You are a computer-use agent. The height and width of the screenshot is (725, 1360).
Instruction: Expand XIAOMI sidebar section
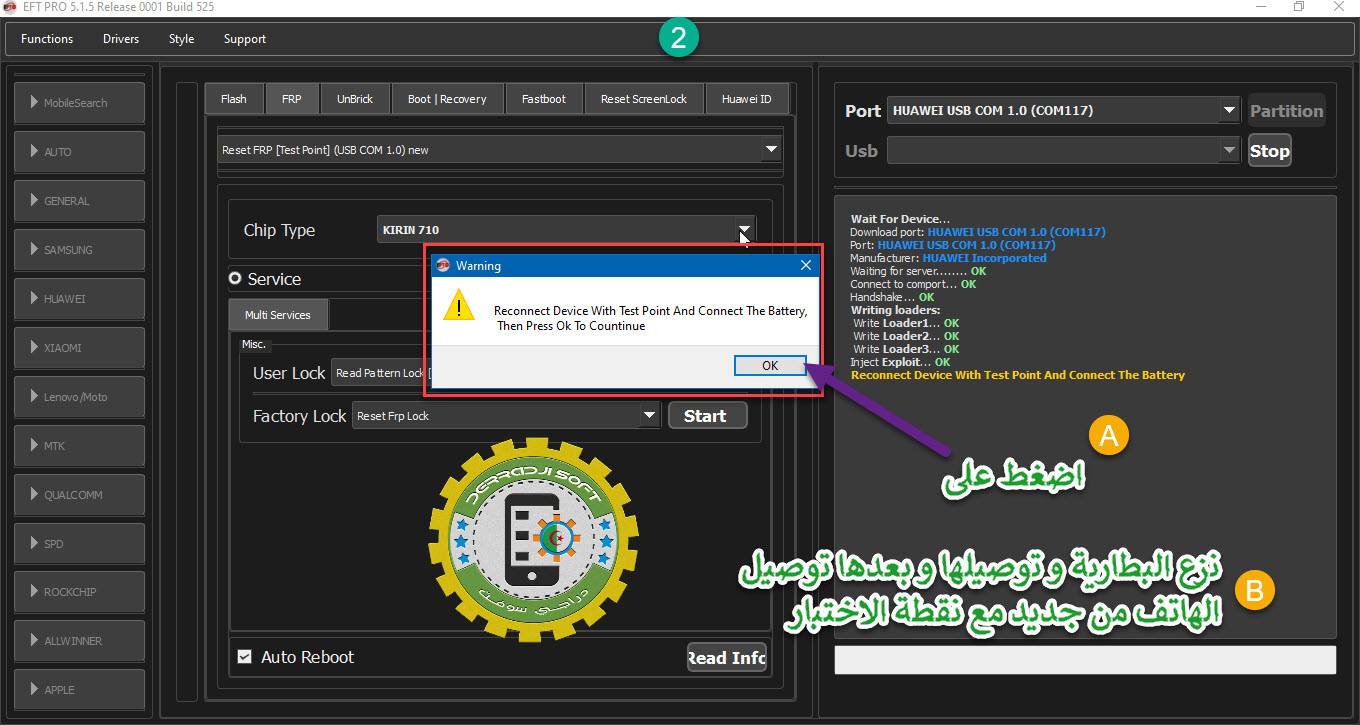79,348
